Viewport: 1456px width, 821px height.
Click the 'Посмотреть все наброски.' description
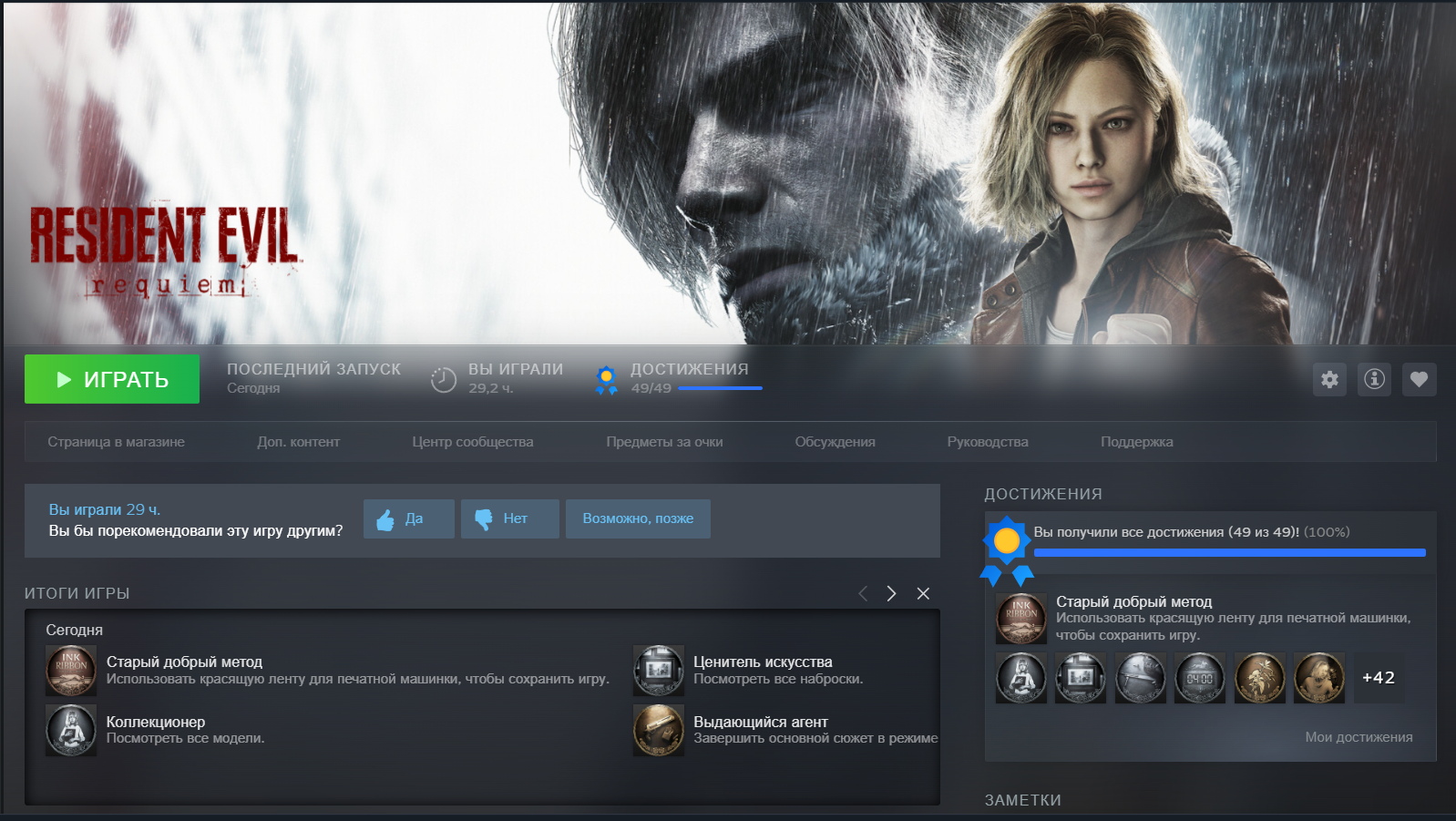pyautogui.click(x=778, y=679)
